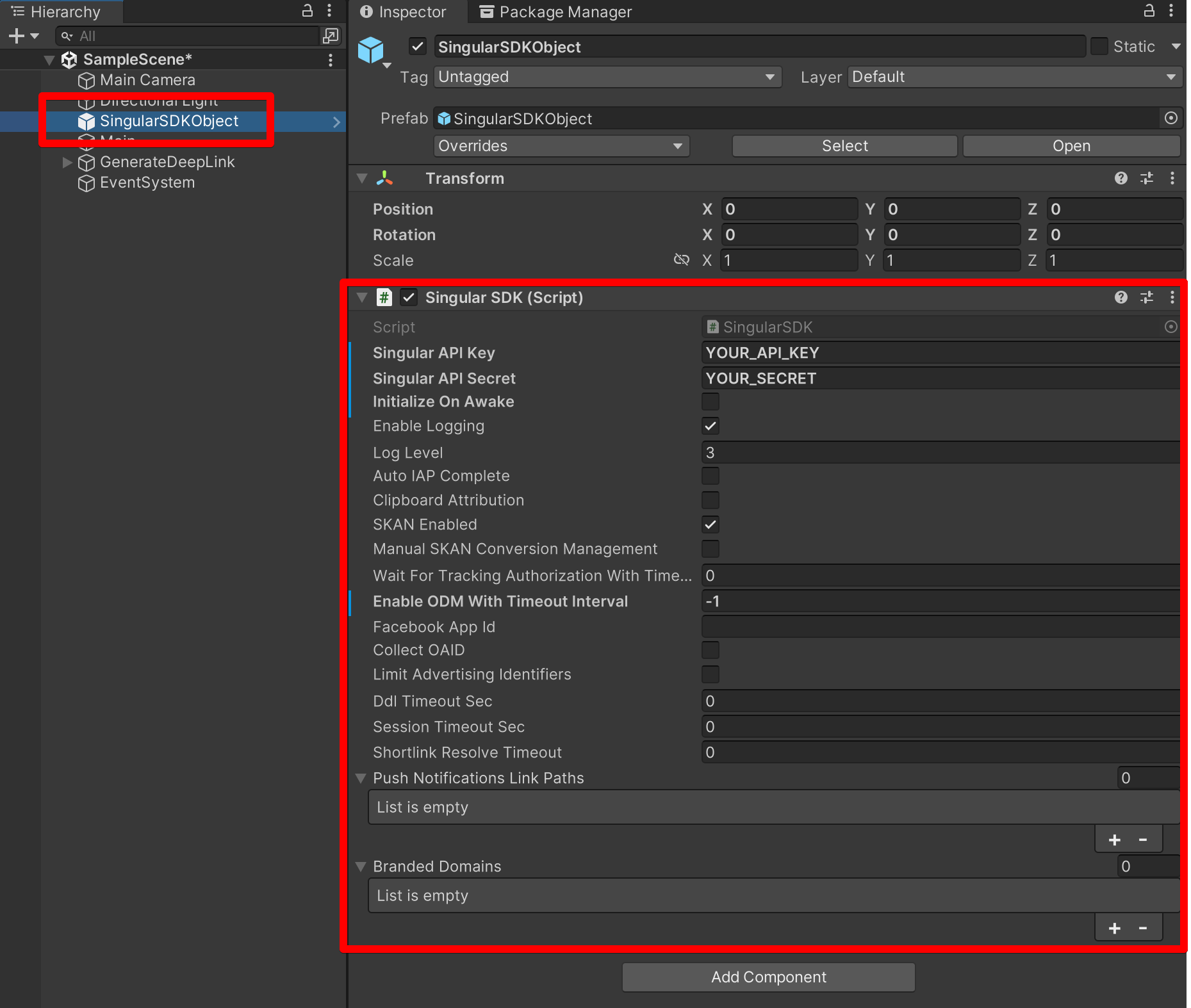This screenshot has height=1008, width=1191.
Task: Click the Hierarchy panel lock icon
Action: [308, 11]
